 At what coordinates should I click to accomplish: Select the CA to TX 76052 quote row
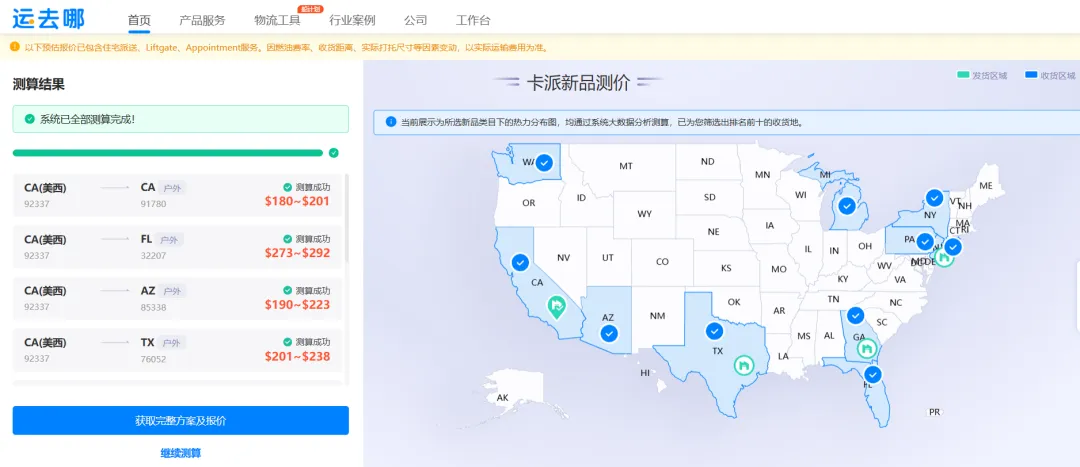177,350
